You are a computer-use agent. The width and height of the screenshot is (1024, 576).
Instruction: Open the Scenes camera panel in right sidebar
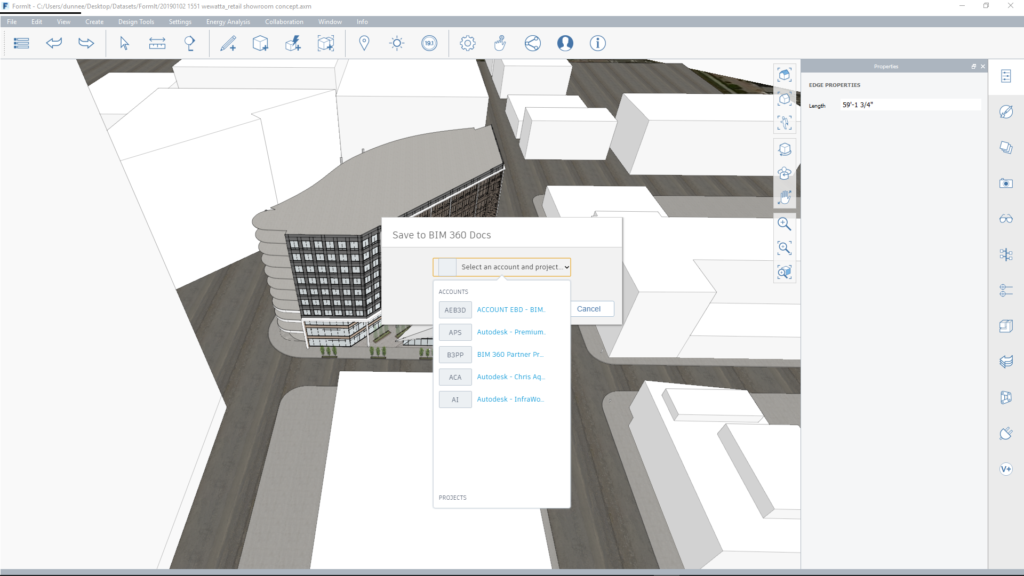pyautogui.click(x=1006, y=183)
